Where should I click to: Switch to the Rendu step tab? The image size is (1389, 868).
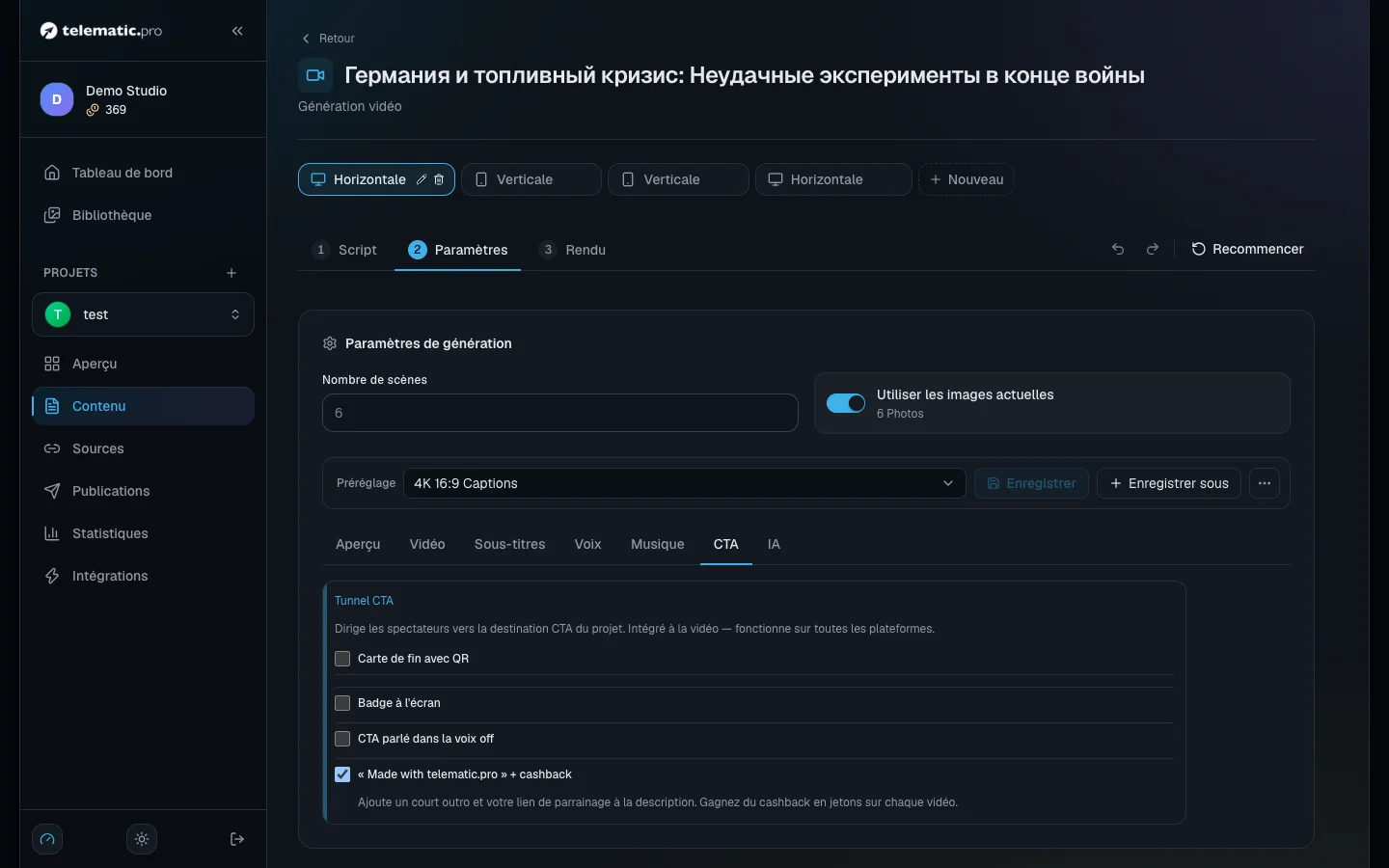coord(573,250)
